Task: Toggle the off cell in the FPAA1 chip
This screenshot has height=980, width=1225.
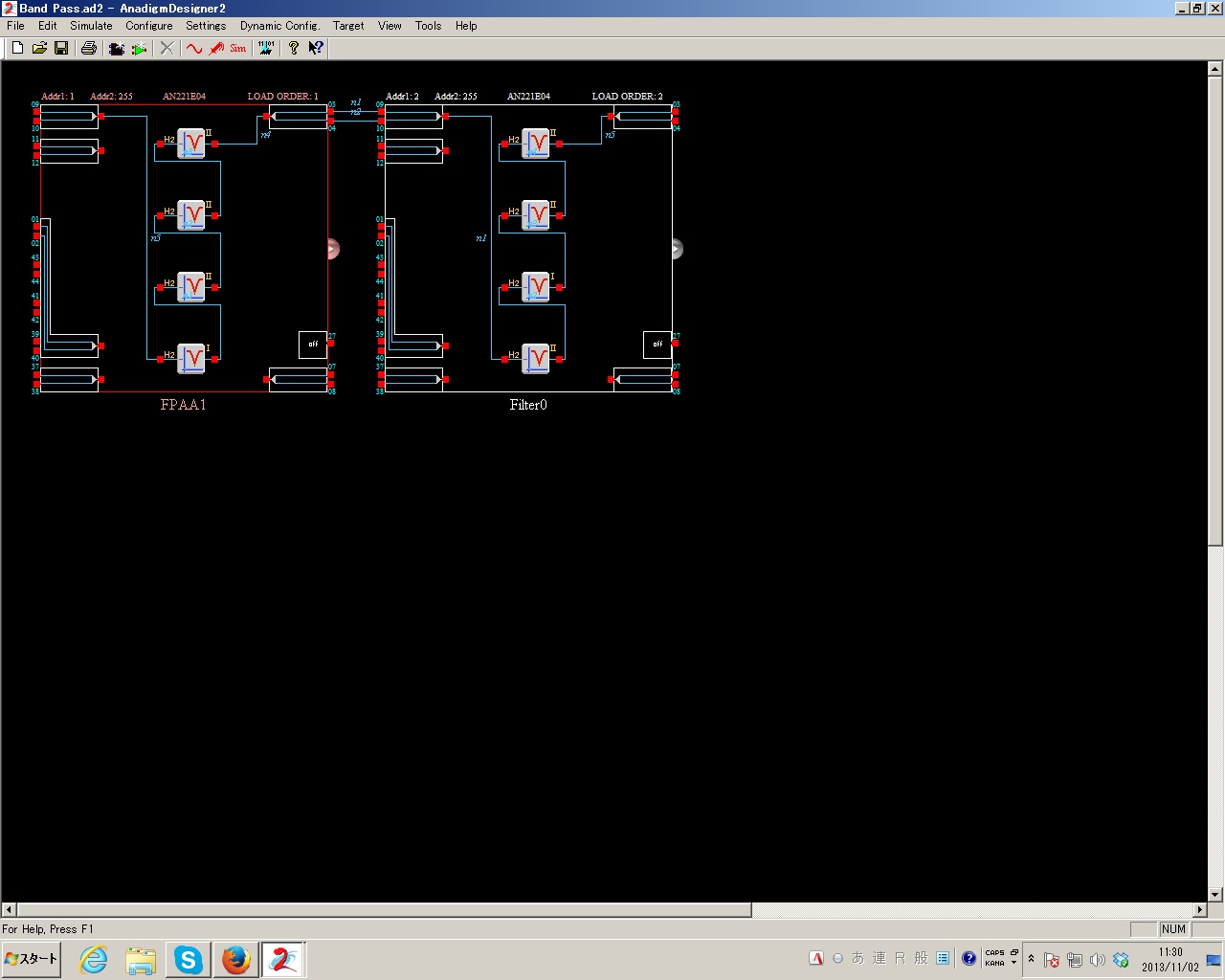Action: click(313, 345)
